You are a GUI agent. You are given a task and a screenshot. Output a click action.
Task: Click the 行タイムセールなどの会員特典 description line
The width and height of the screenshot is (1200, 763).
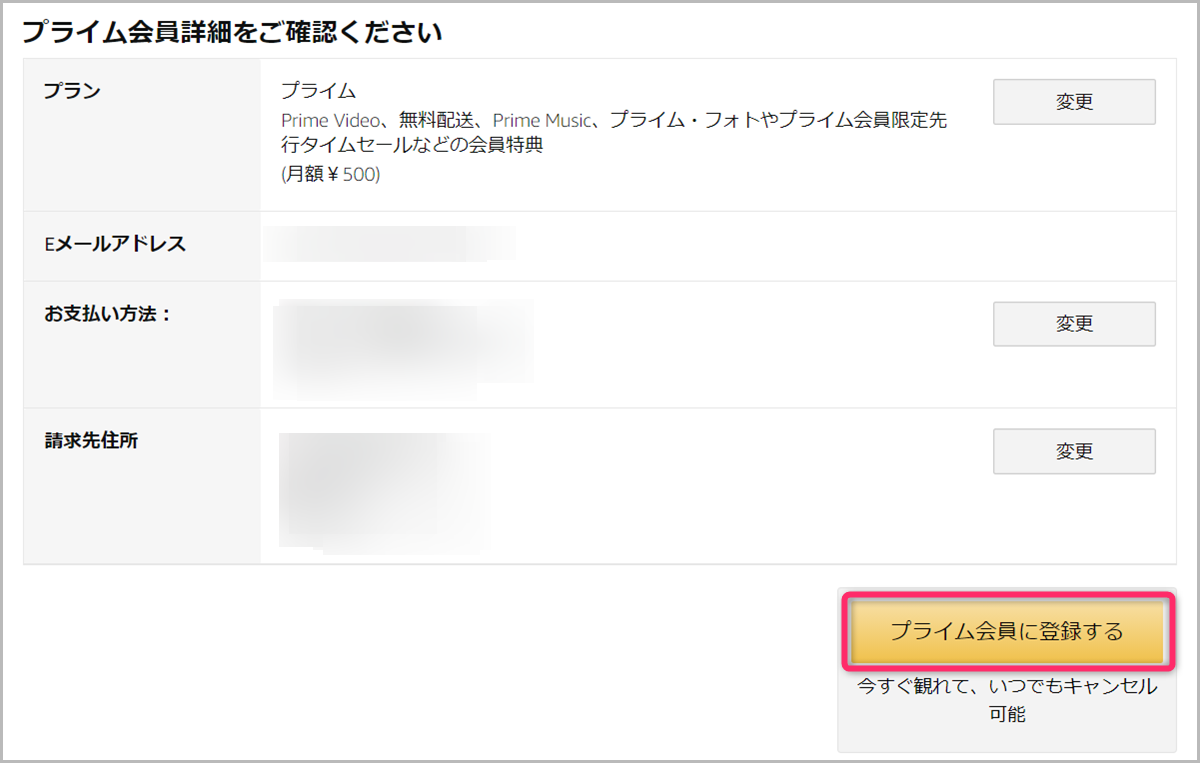point(412,146)
